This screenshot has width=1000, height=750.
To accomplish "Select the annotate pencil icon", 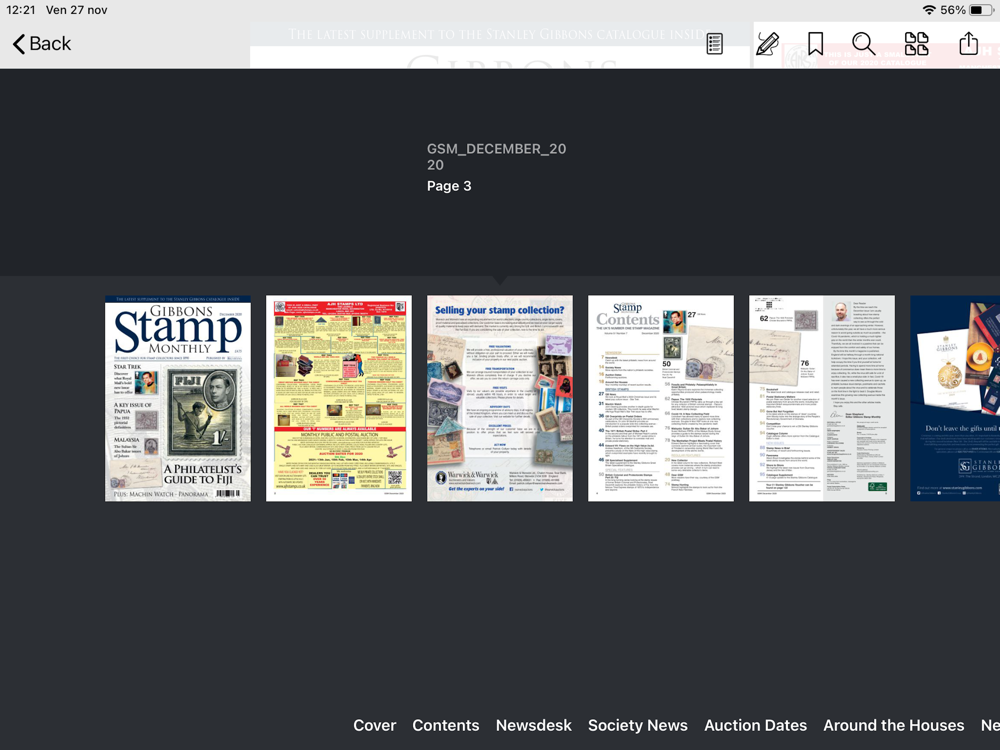I will coord(767,43).
